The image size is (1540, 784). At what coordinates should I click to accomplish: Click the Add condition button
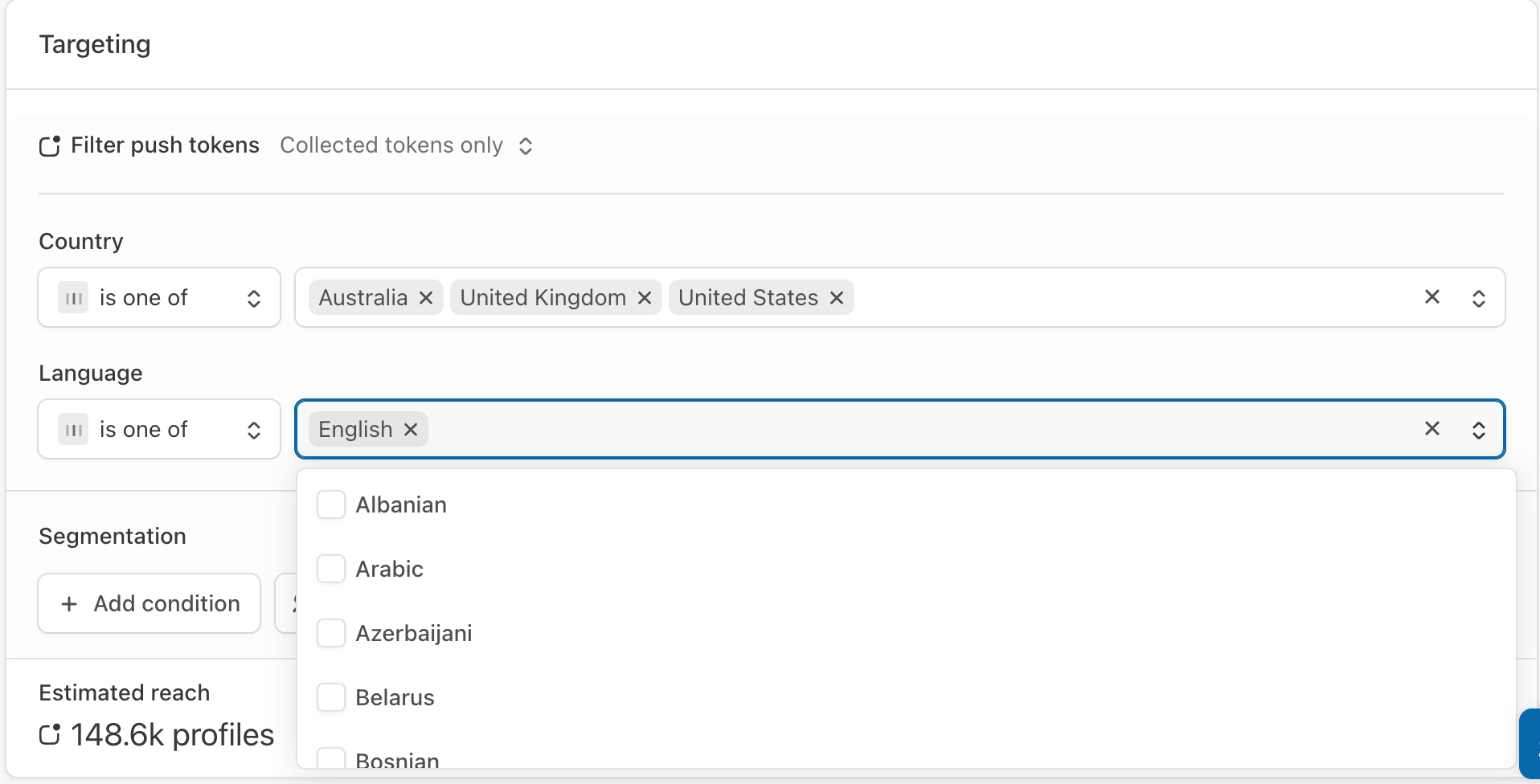point(149,603)
